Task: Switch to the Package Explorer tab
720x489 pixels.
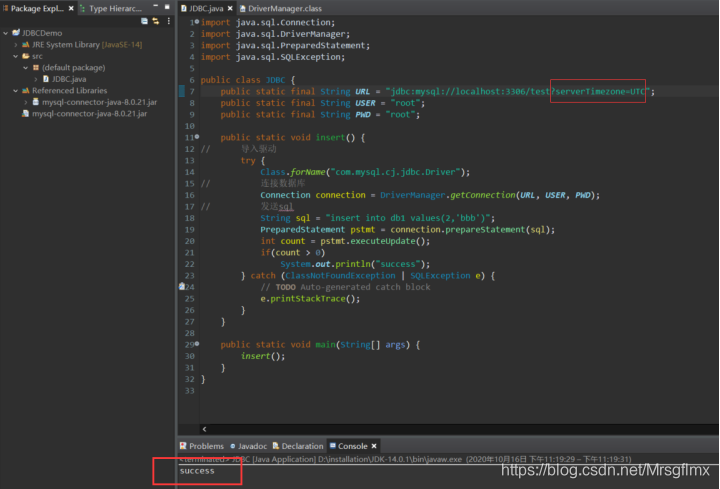Action: [x=37, y=8]
